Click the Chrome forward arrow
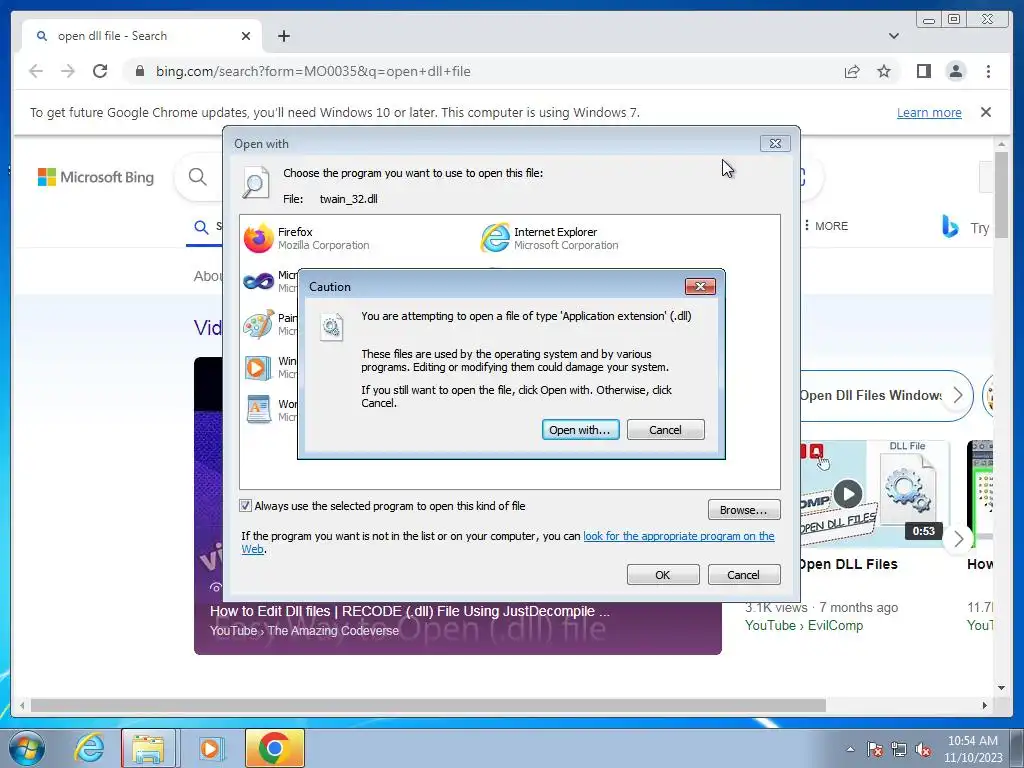 tap(68, 71)
